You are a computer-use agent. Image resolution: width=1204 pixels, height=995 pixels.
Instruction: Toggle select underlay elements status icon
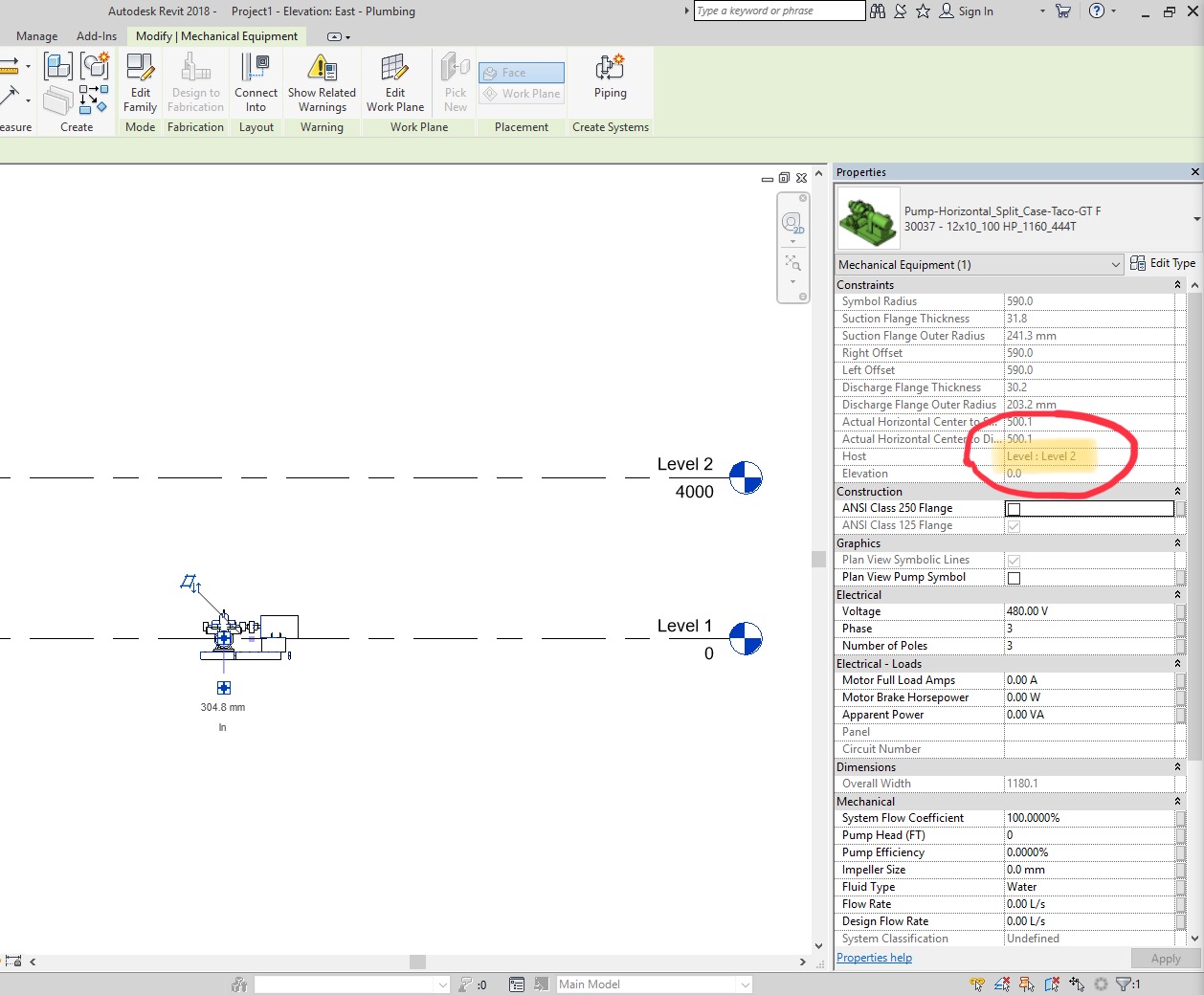(1002, 984)
